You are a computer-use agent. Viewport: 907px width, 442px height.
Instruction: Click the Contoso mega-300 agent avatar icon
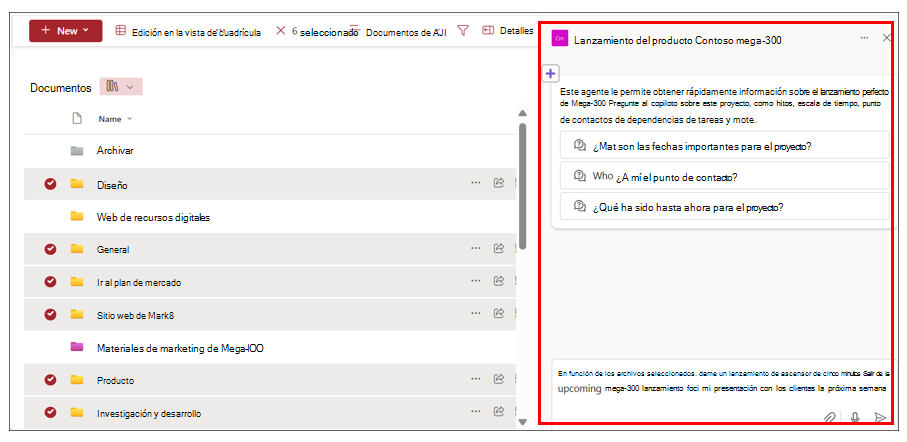[559, 38]
